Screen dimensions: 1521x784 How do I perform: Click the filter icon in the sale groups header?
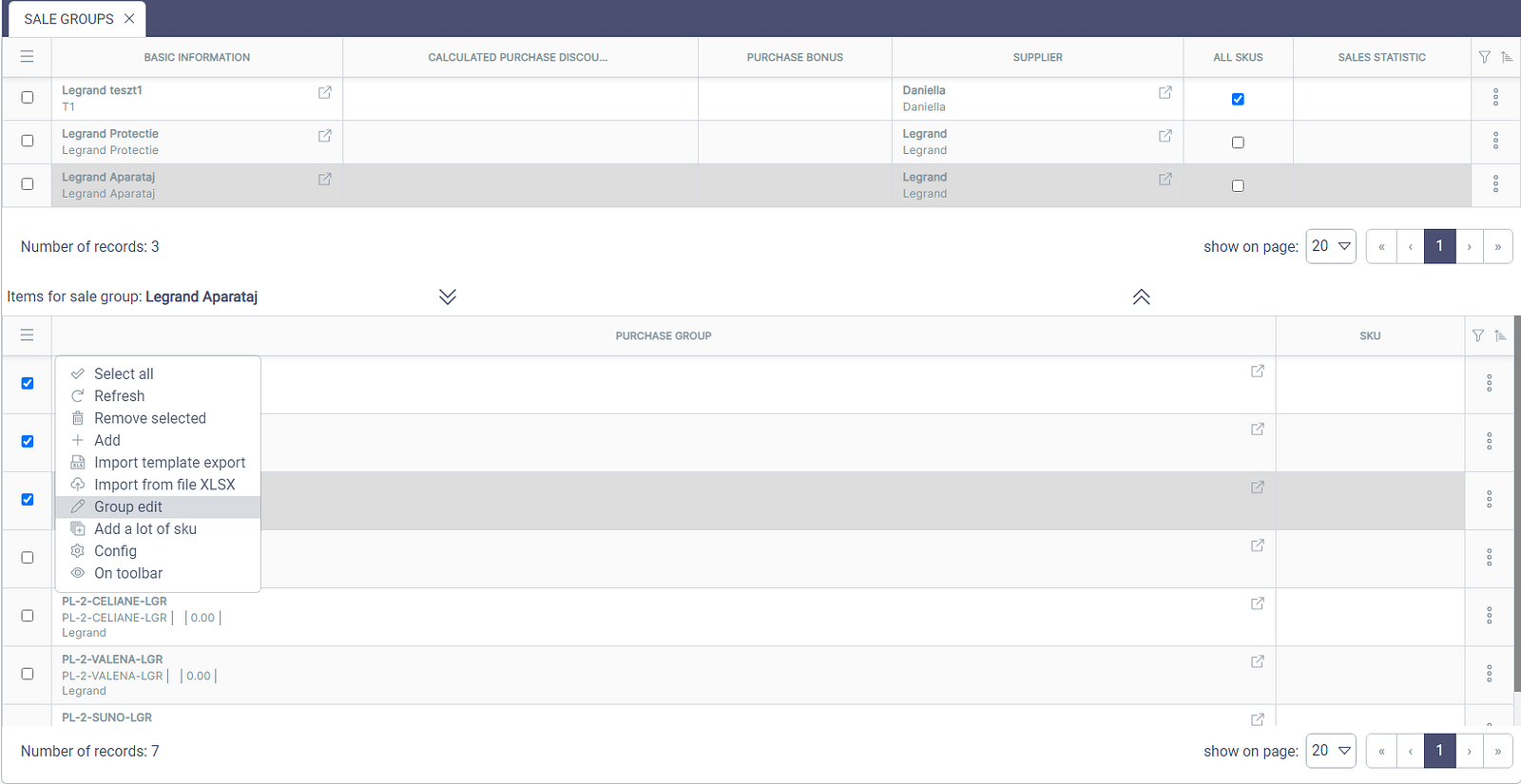click(x=1485, y=57)
